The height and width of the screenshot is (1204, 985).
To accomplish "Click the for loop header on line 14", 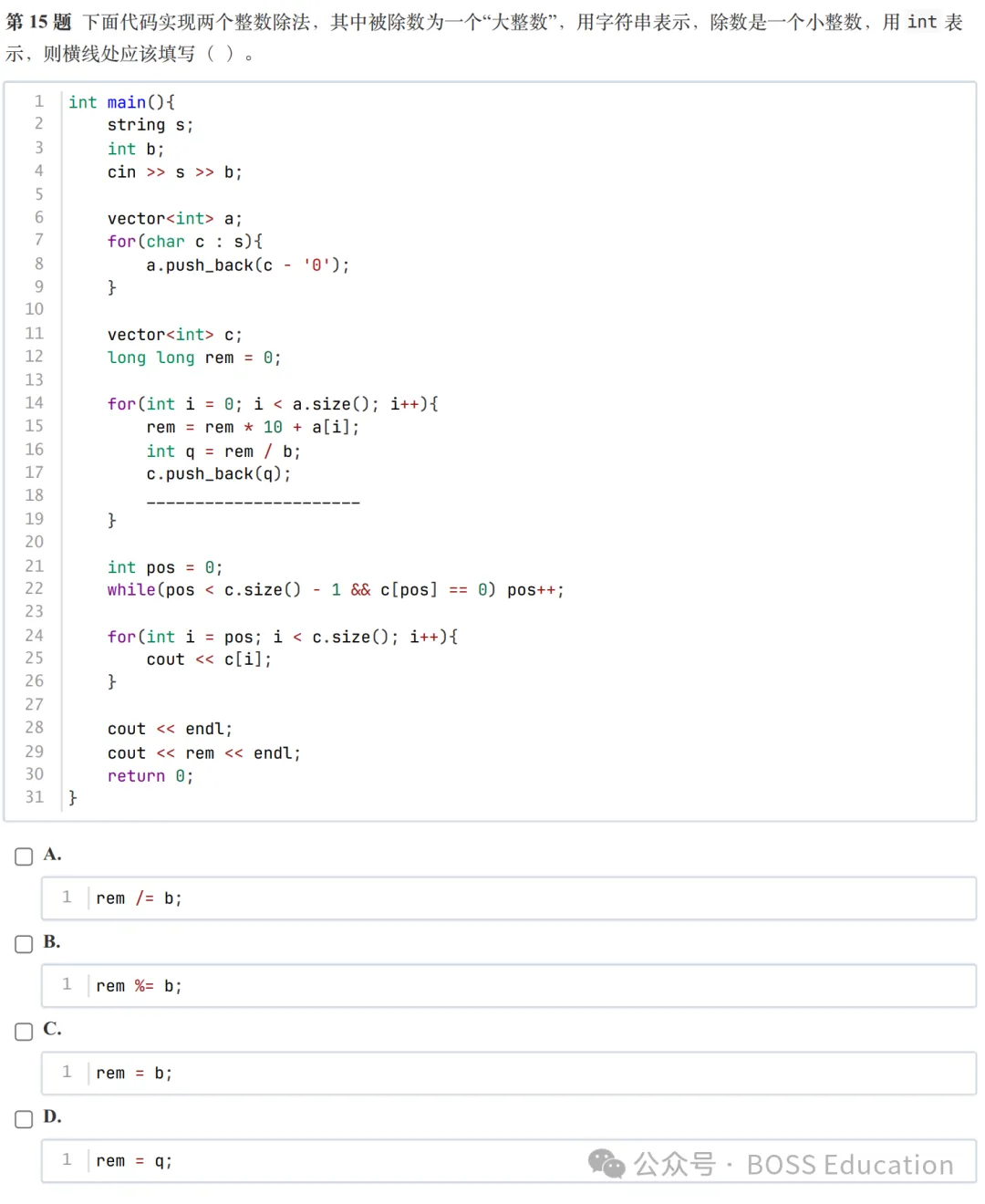I will click(x=273, y=404).
